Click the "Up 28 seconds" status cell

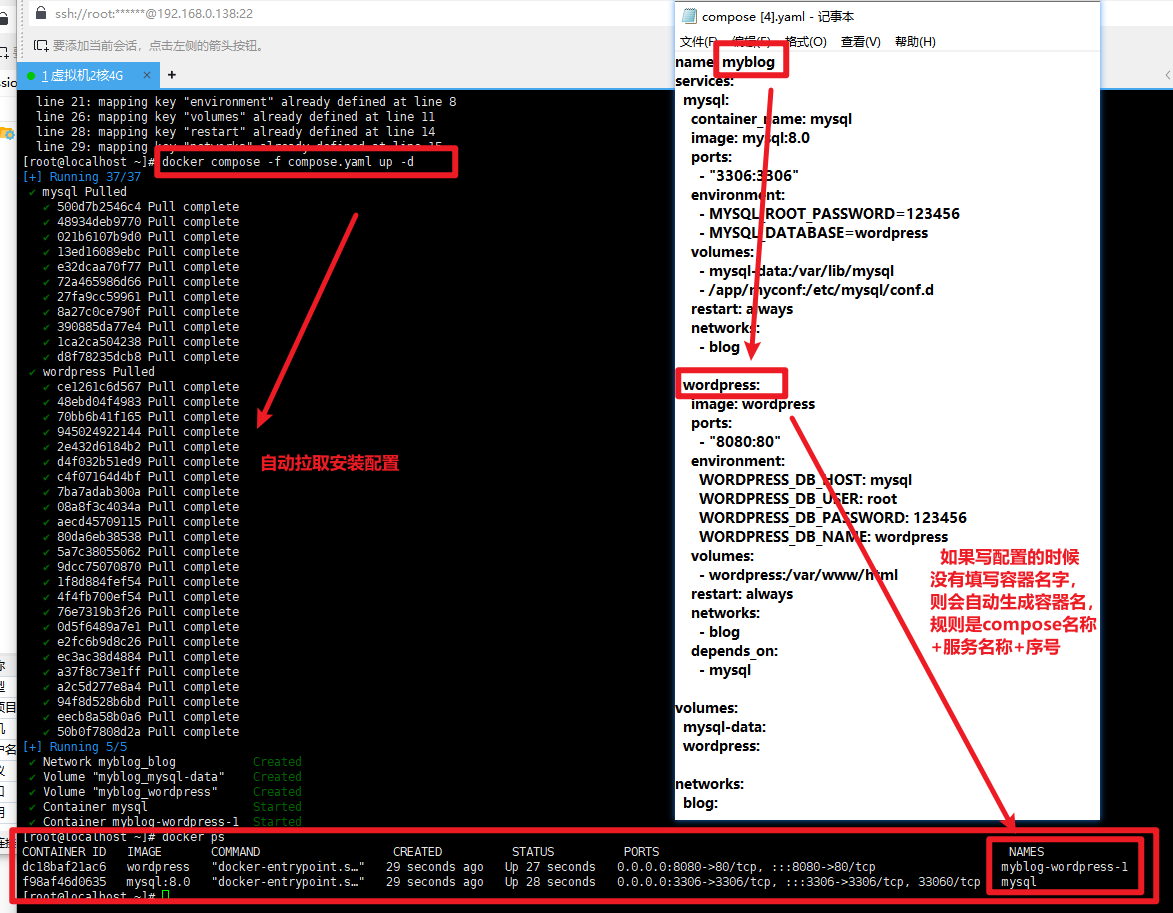click(550, 882)
